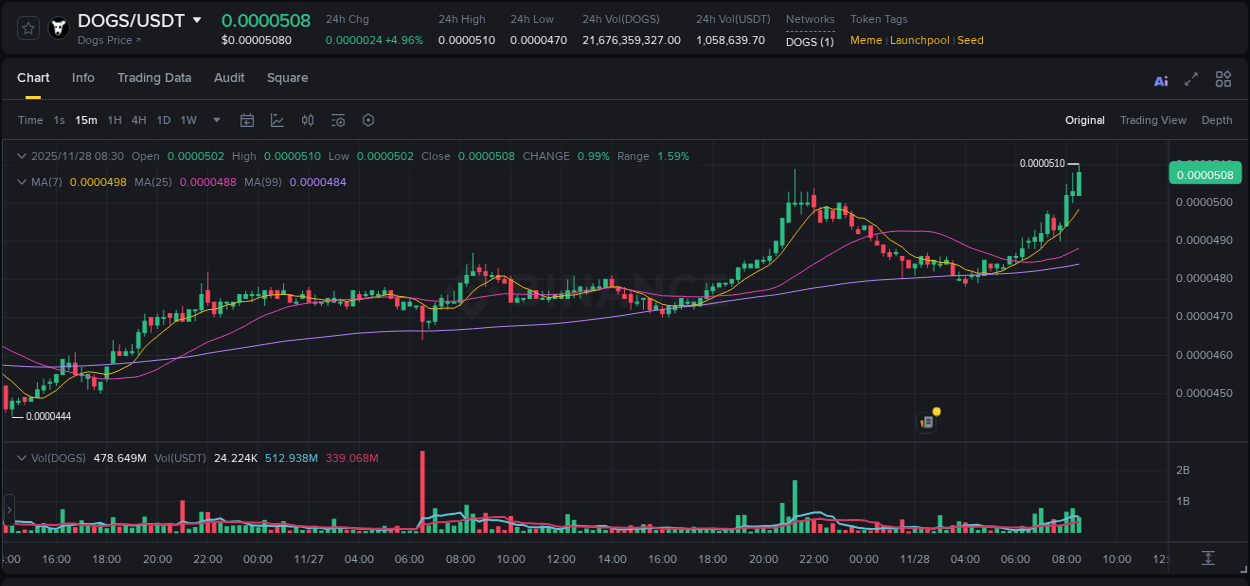Viewport: 1250px width, 586px height.
Task: Open the widgets layout panel
Action: 1223,79
